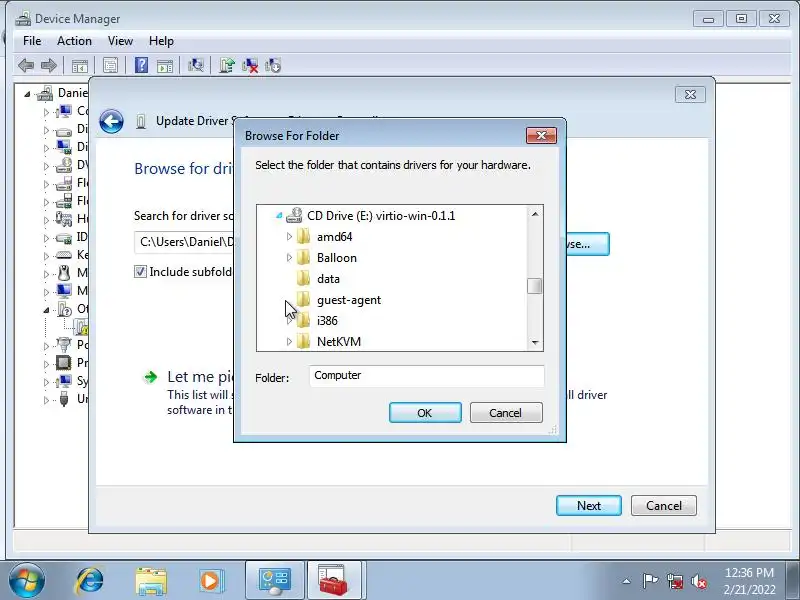Click the blue back arrow in Update Driver wizard
This screenshot has height=600, width=800.
[x=111, y=121]
